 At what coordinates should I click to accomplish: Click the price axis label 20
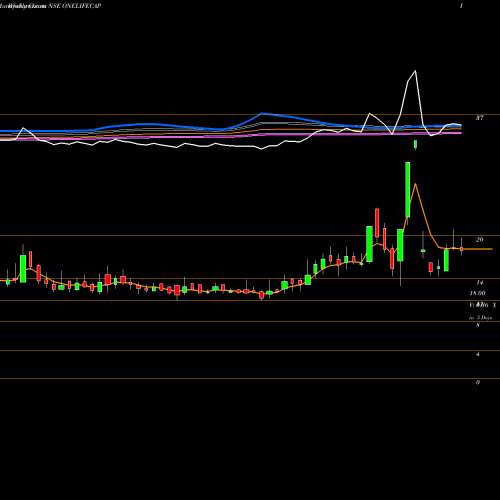pyautogui.click(x=479, y=239)
